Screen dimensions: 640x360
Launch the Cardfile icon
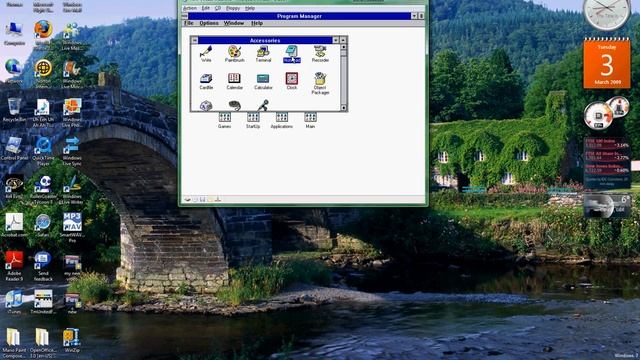[x=206, y=81]
